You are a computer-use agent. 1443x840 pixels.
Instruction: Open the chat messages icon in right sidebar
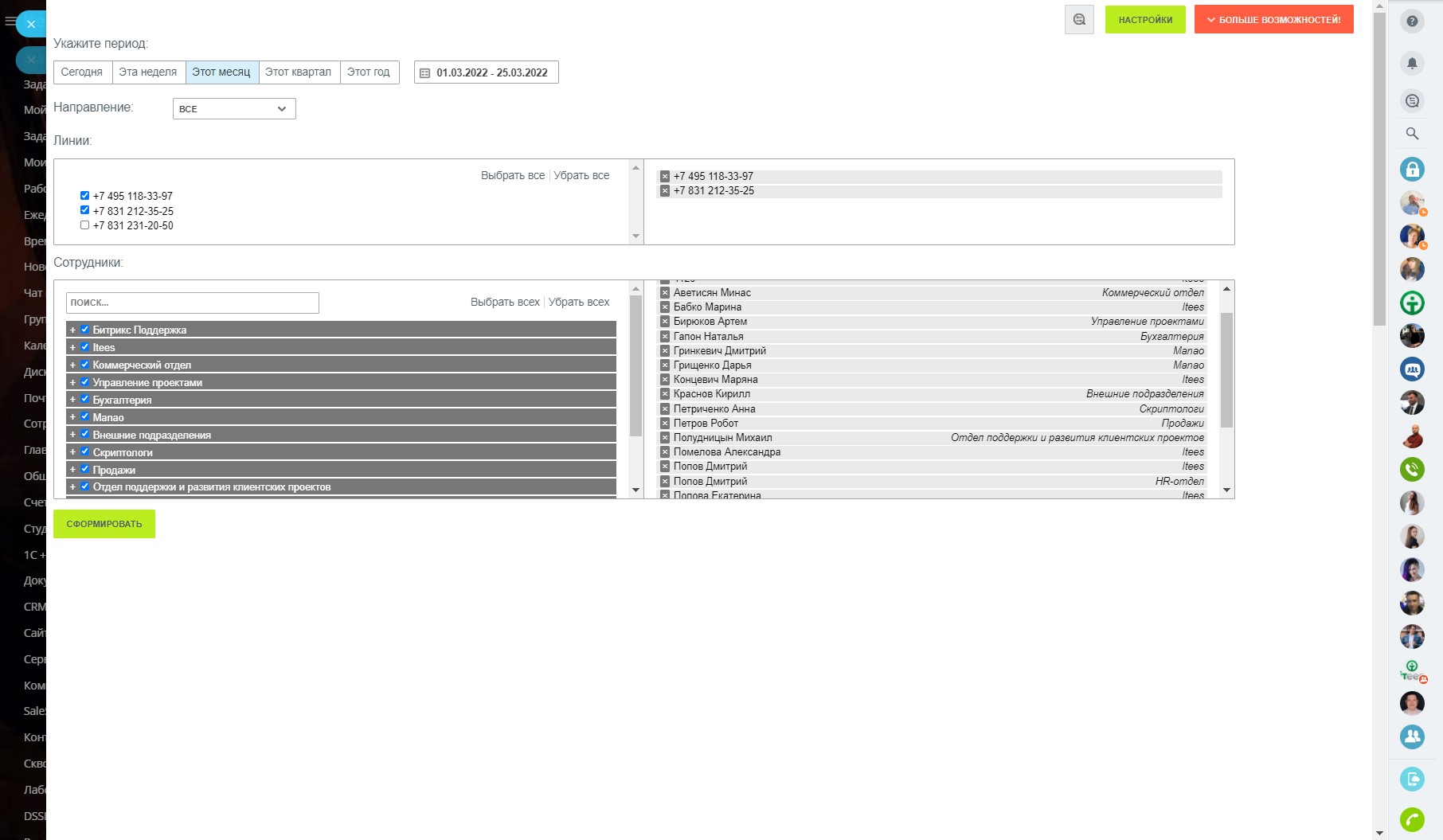[x=1412, y=100]
